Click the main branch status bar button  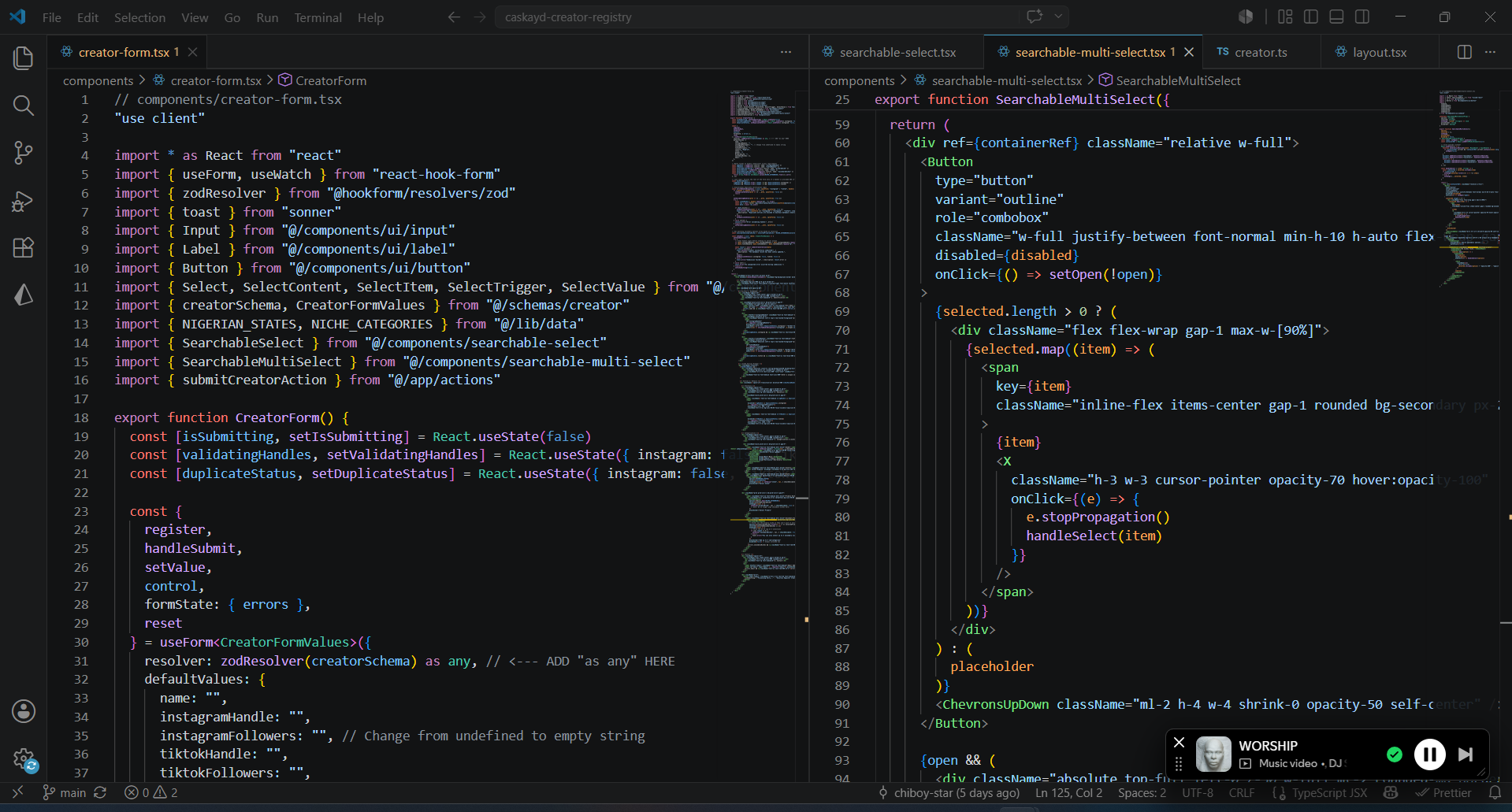pos(64,792)
